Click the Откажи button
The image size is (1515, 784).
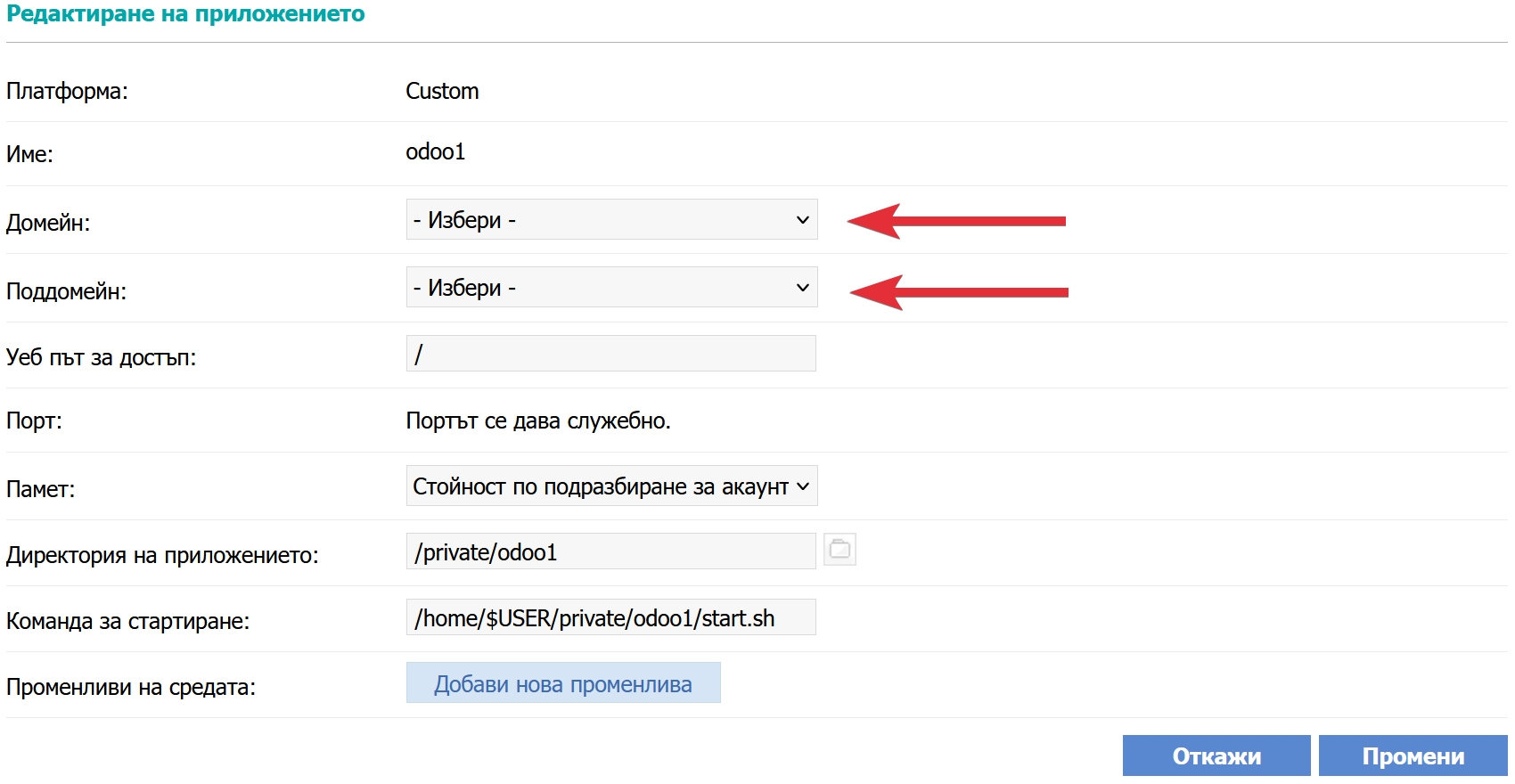point(1216,755)
